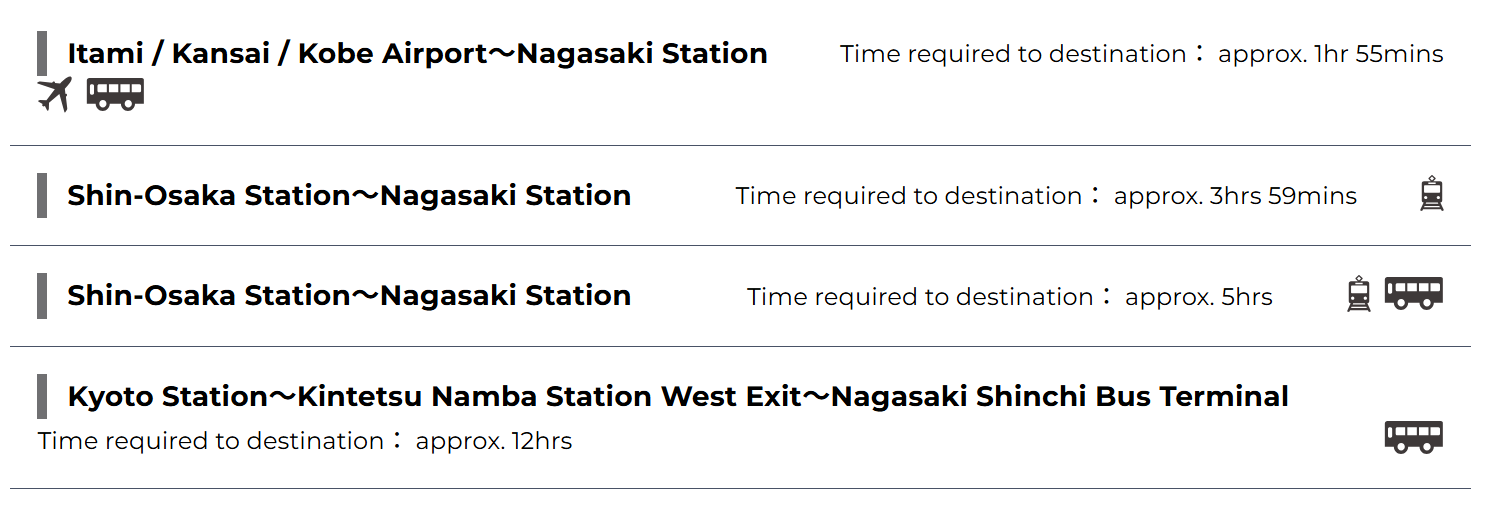
Task: Click the 'approx. 3hrs 59mins' time text
Action: [x=1235, y=196]
